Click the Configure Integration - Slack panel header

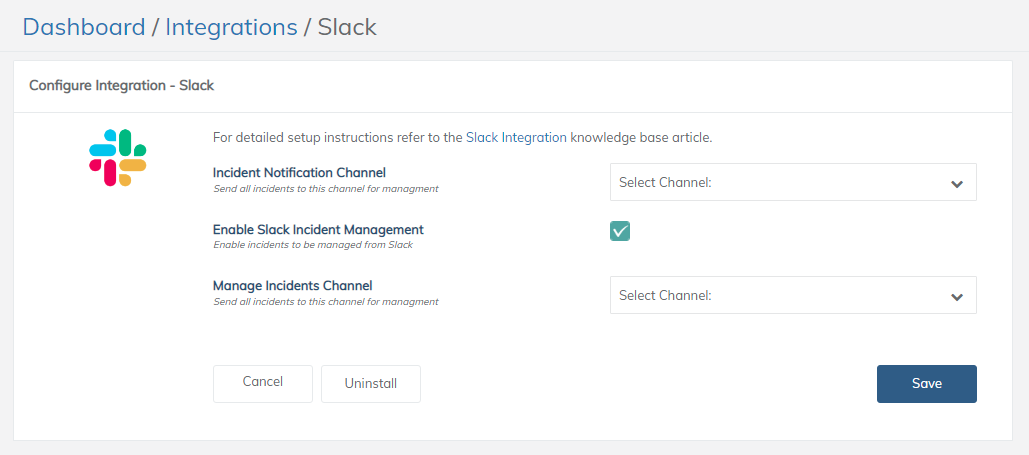[x=122, y=86]
